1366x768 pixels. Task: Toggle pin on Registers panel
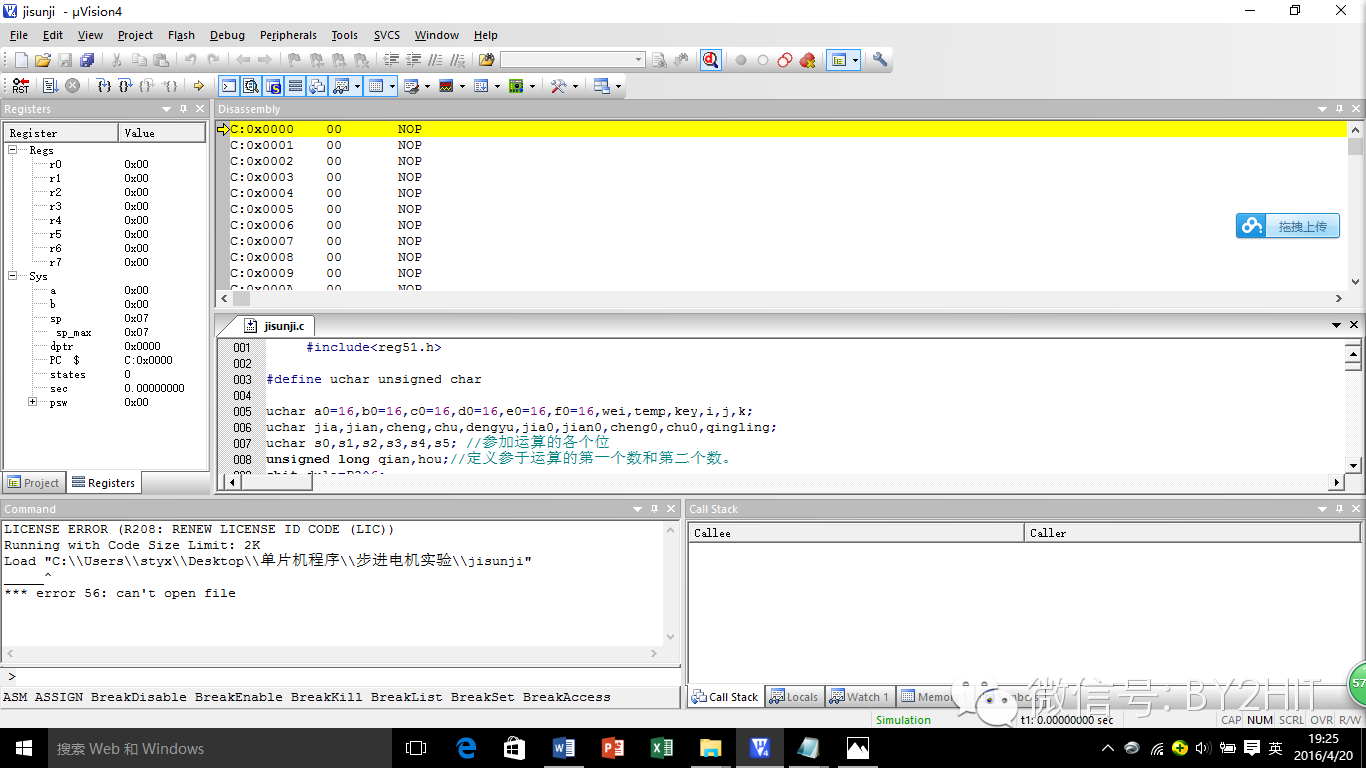(183, 109)
